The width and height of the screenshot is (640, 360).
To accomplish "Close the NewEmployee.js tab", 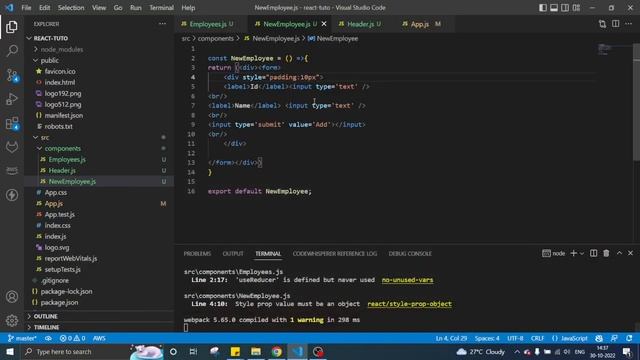I will coord(324,24).
